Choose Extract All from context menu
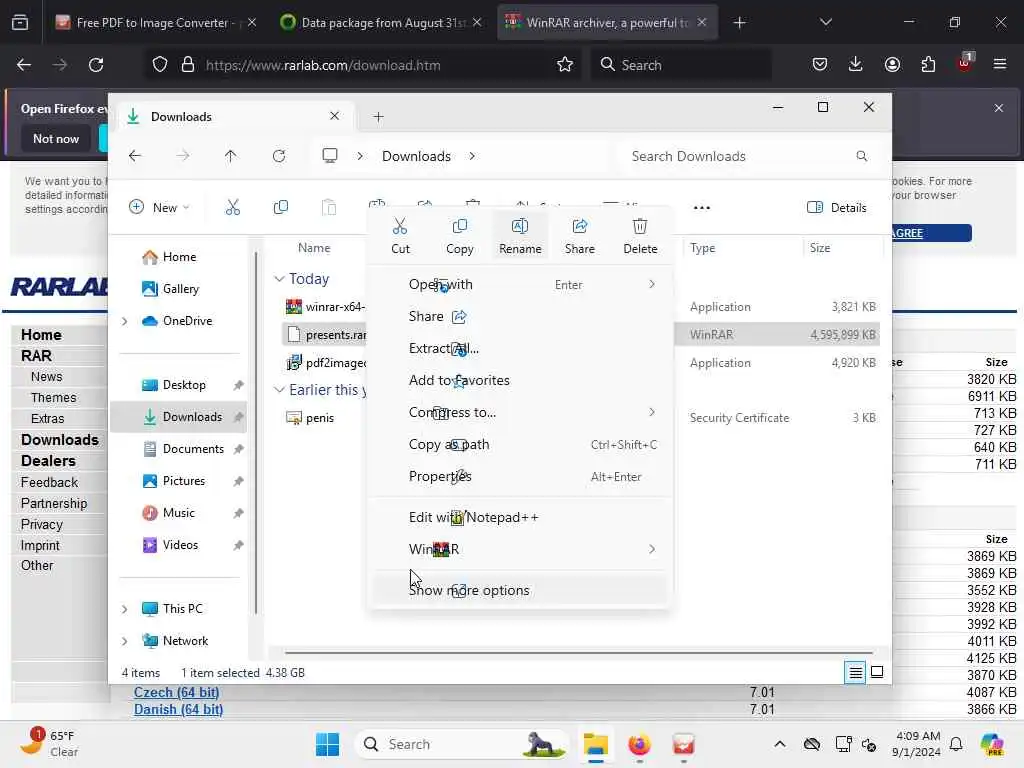1024x768 pixels. pyautogui.click(x=520, y=348)
